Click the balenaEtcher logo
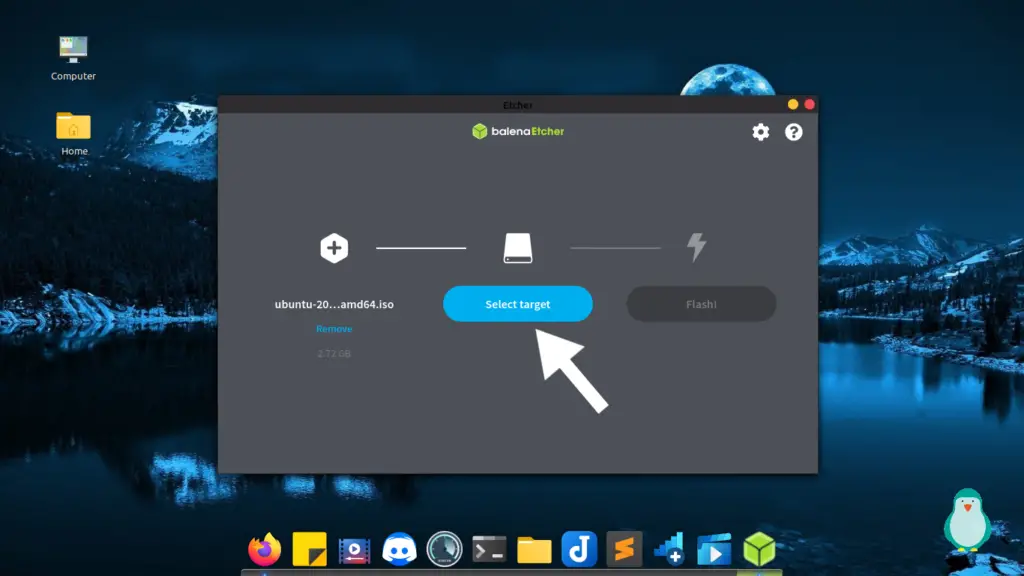Screen dimensions: 1024x576 tap(518, 131)
